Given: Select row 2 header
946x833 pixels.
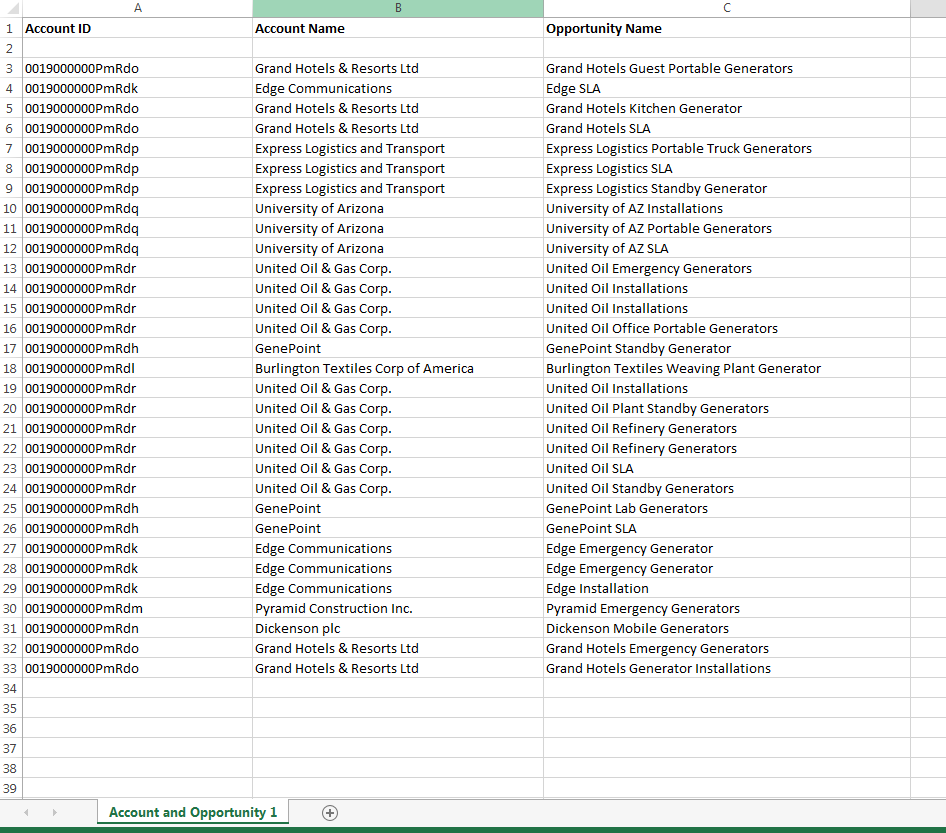Looking at the screenshot, I should (x=11, y=49).
